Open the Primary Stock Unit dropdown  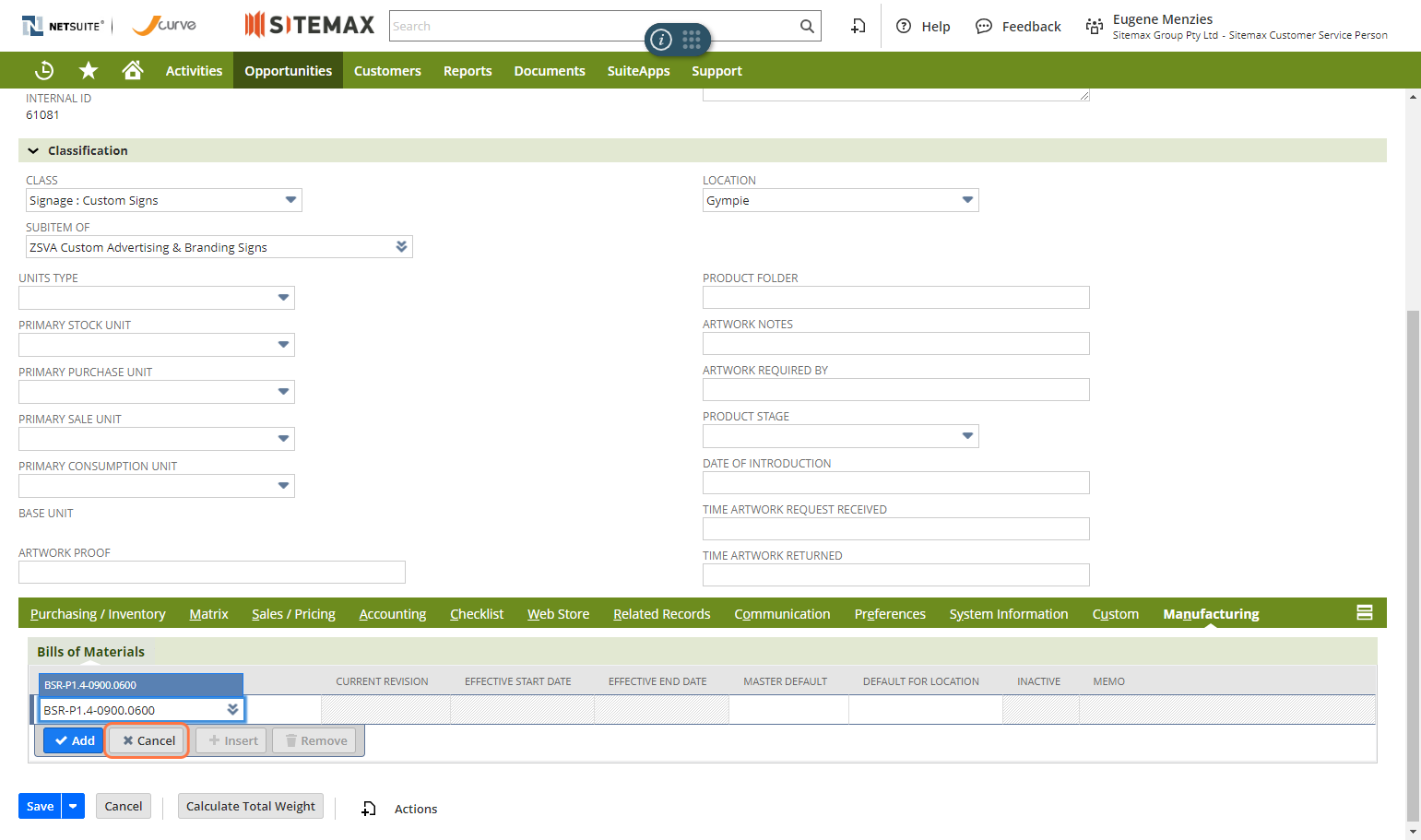point(283,345)
